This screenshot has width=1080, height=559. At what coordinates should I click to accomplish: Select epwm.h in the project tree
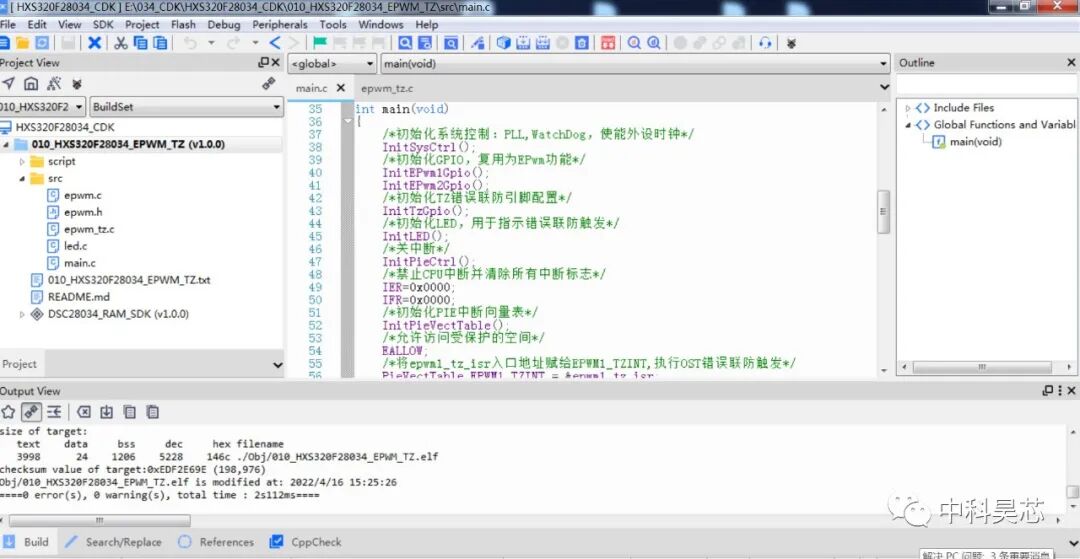click(83, 212)
